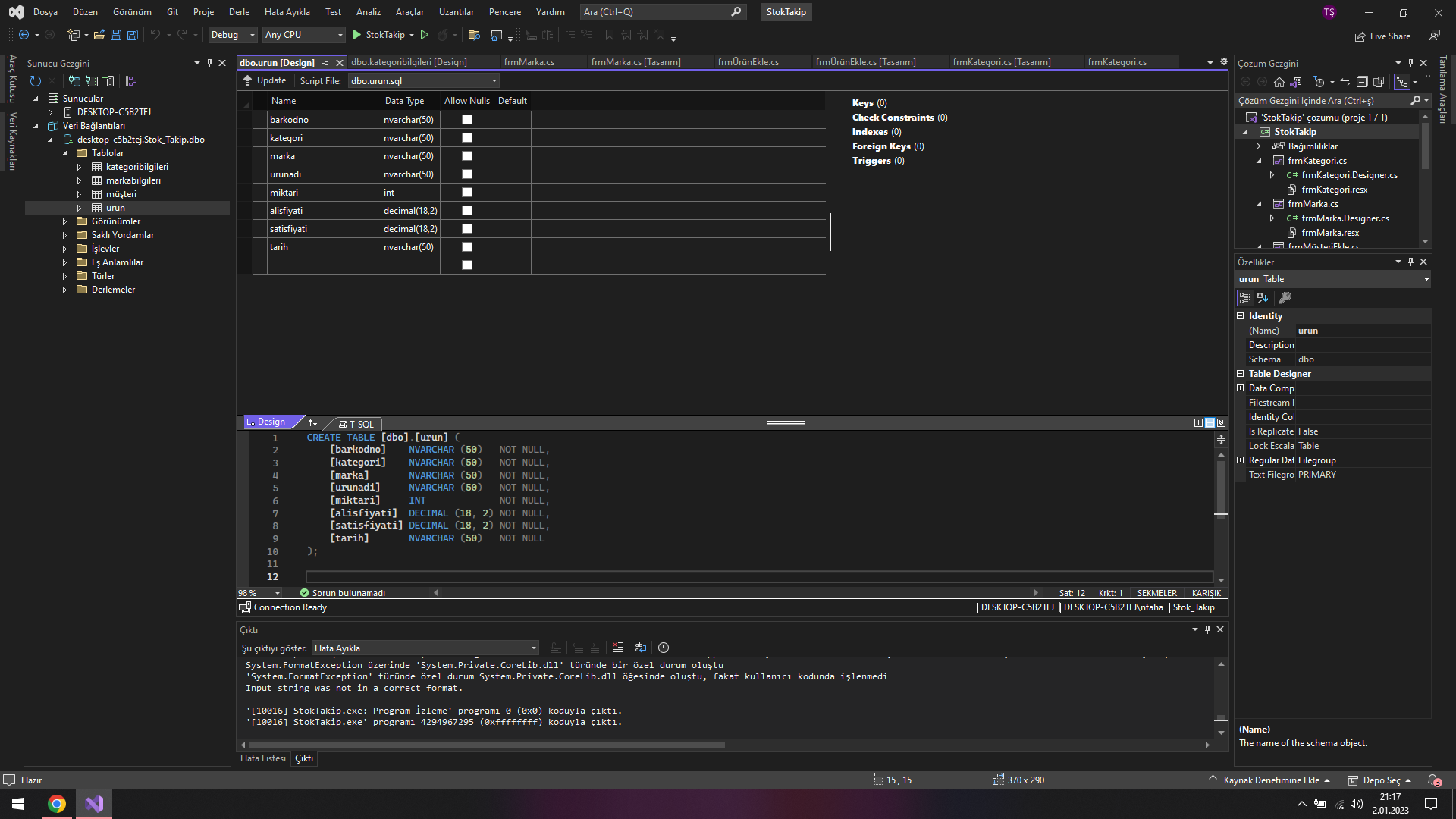Click the Update button
The height and width of the screenshot is (819, 1456).
coord(264,80)
